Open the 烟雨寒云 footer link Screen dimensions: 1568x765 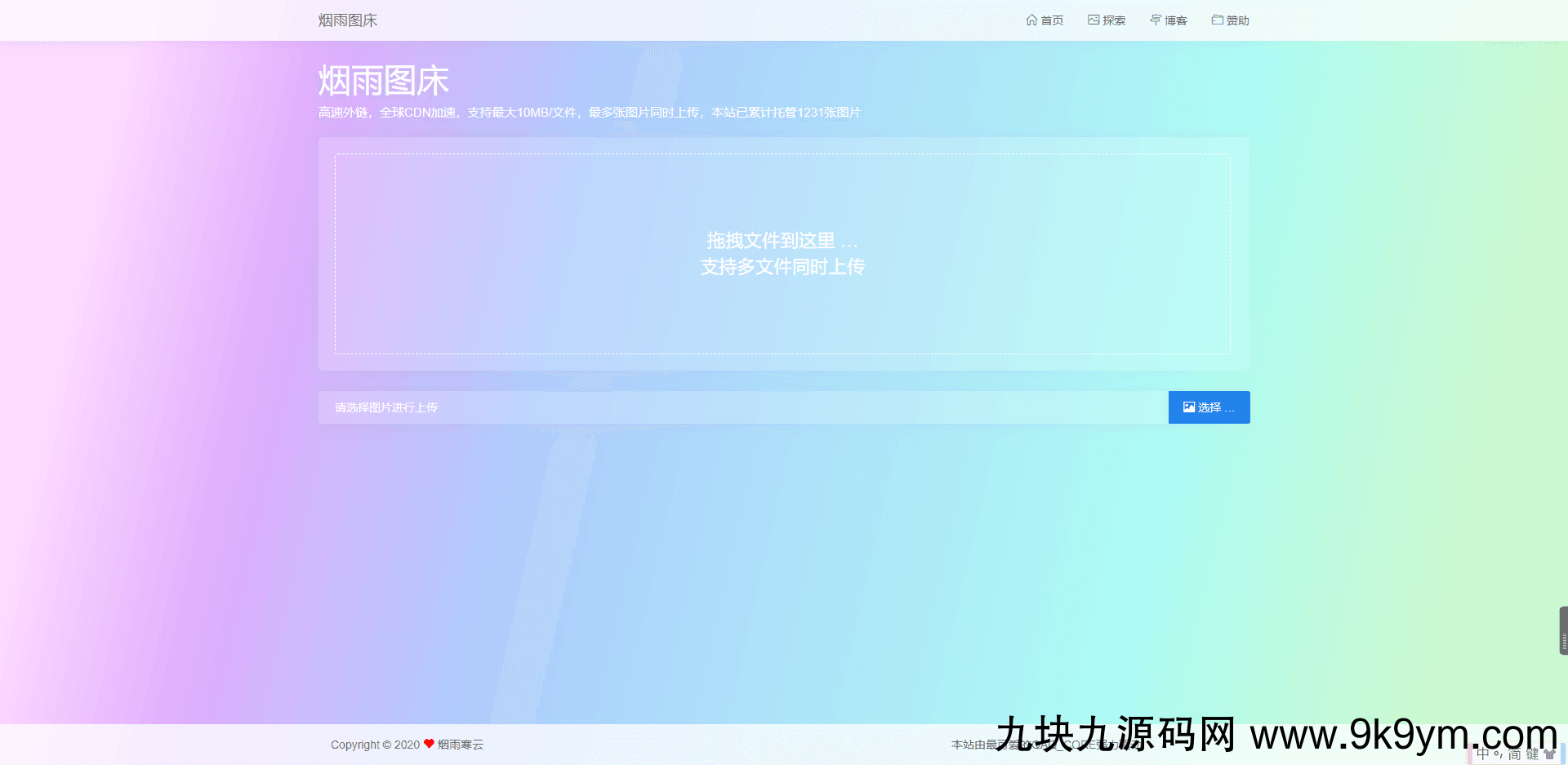461,745
